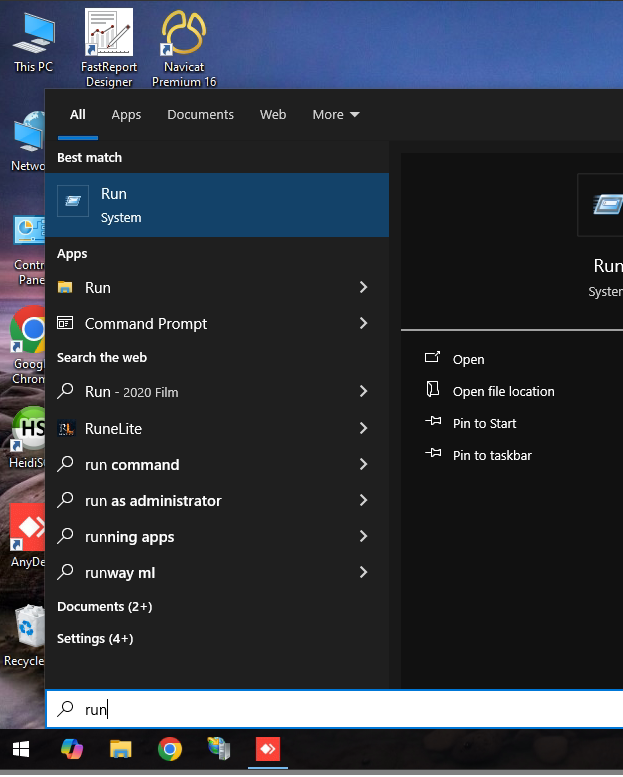Open Command Prompt from Apps list

click(x=146, y=324)
